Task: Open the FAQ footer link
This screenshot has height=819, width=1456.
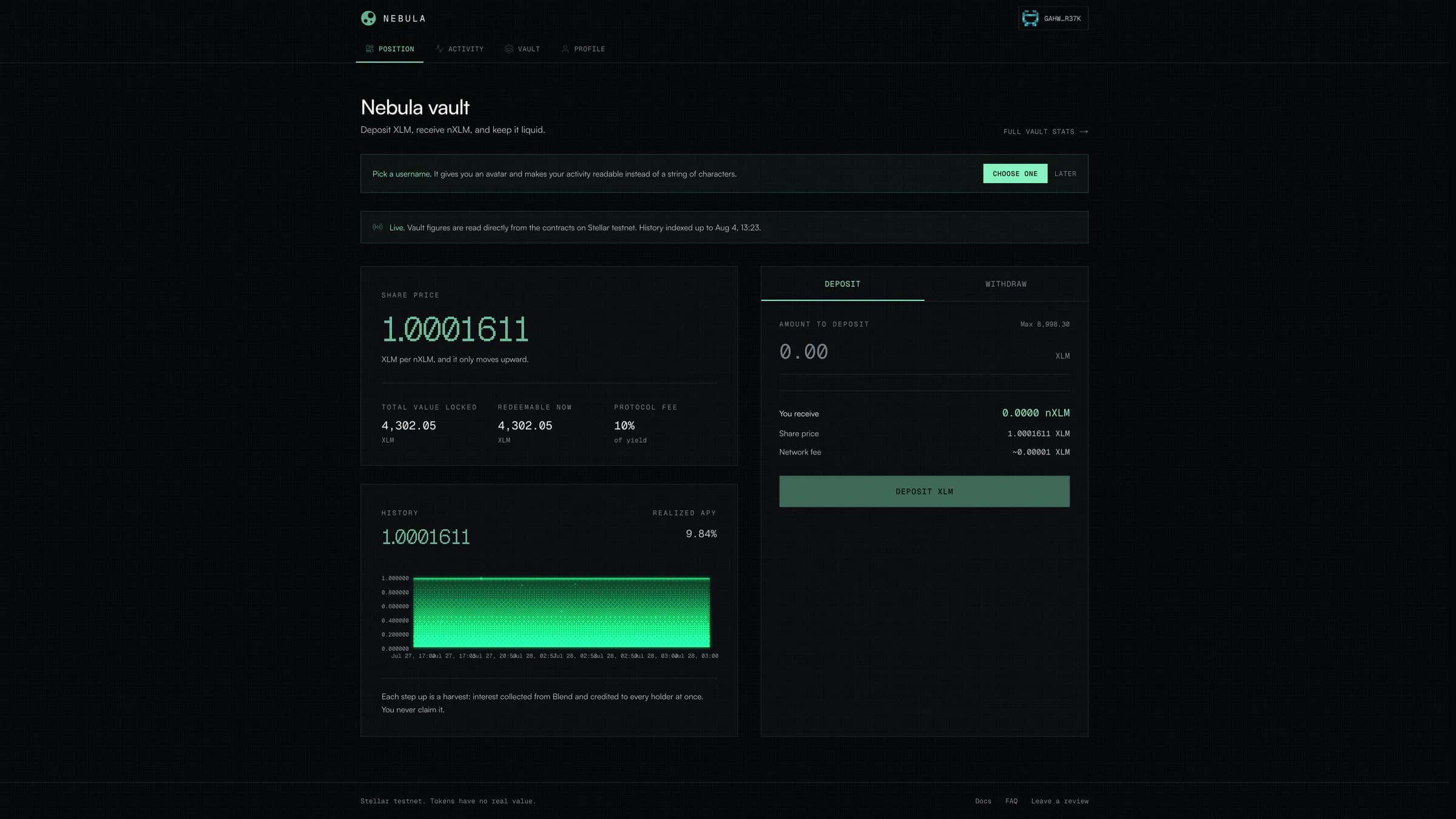Action: click(1011, 801)
